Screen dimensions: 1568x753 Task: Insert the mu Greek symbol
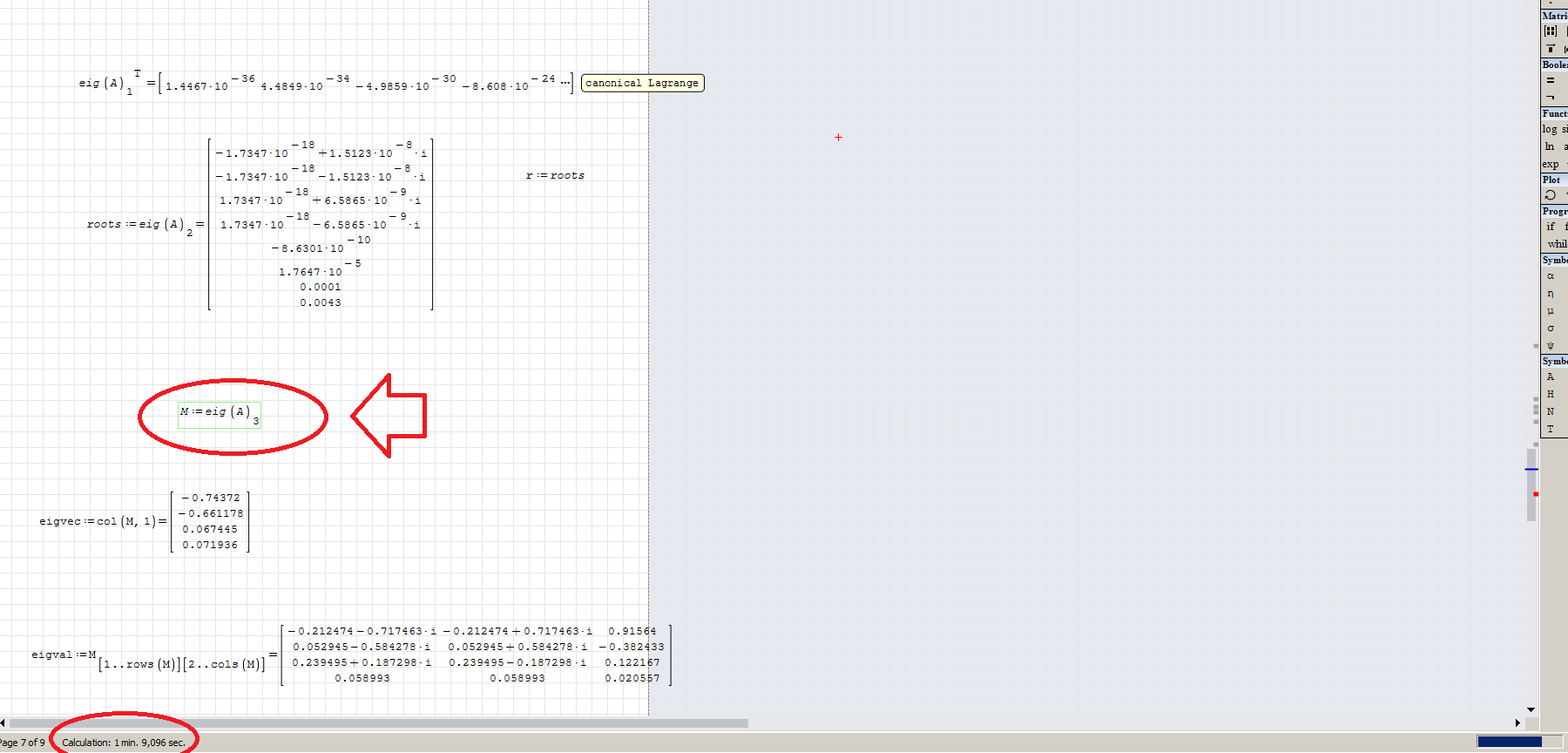(x=1551, y=311)
